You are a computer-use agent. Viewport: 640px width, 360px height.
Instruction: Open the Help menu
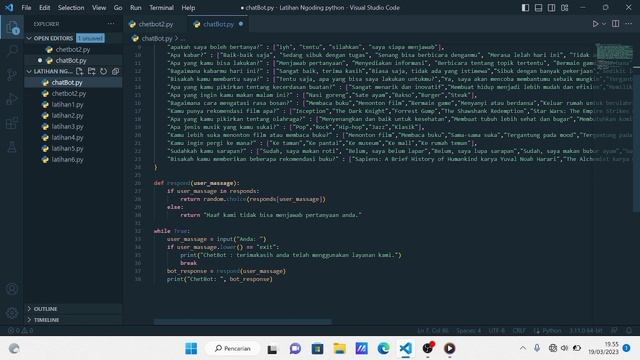click(188, 8)
